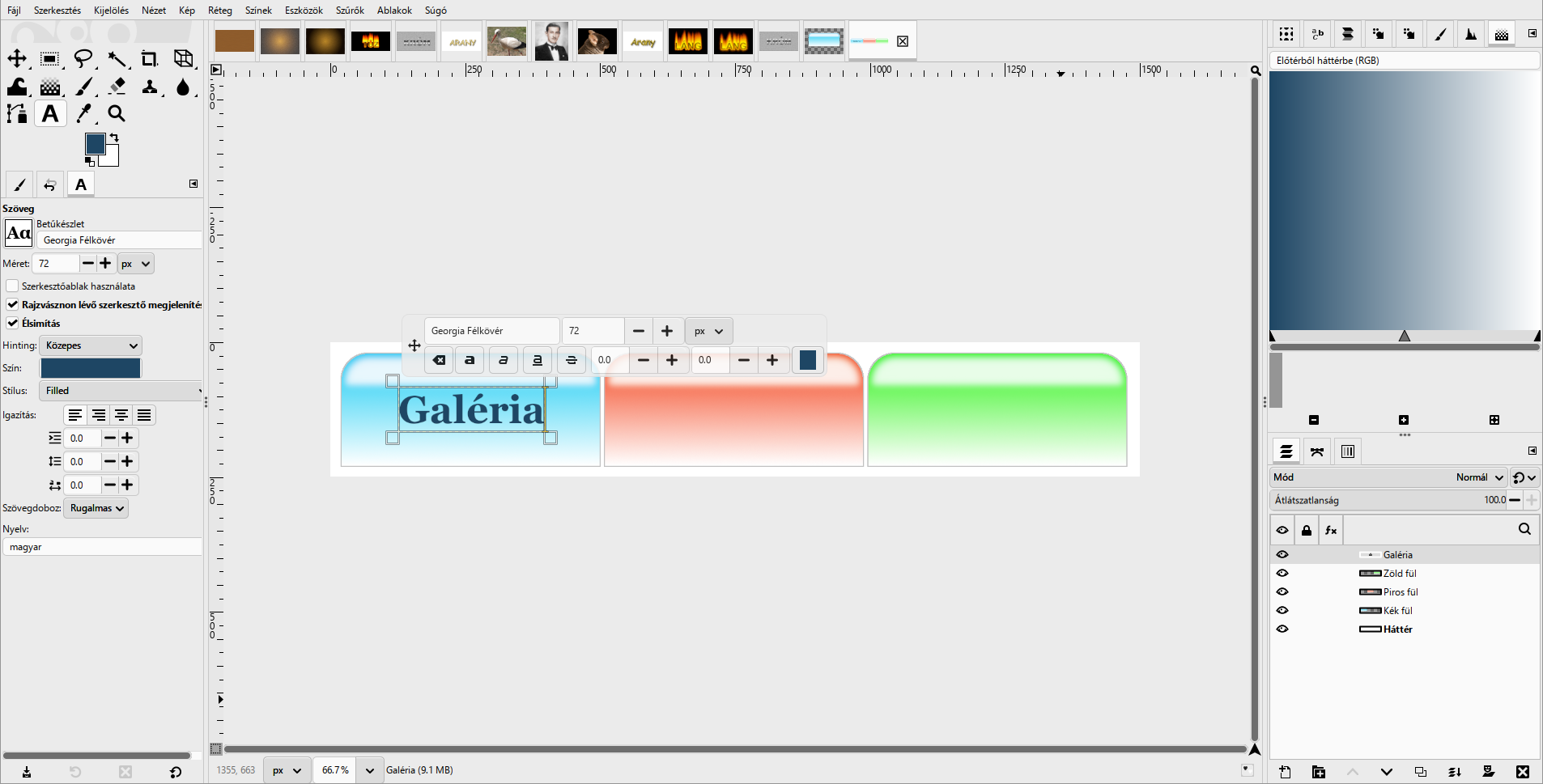This screenshot has width=1543, height=784.
Task: Open the Mód dropdown showing Normál
Action: point(1389,477)
